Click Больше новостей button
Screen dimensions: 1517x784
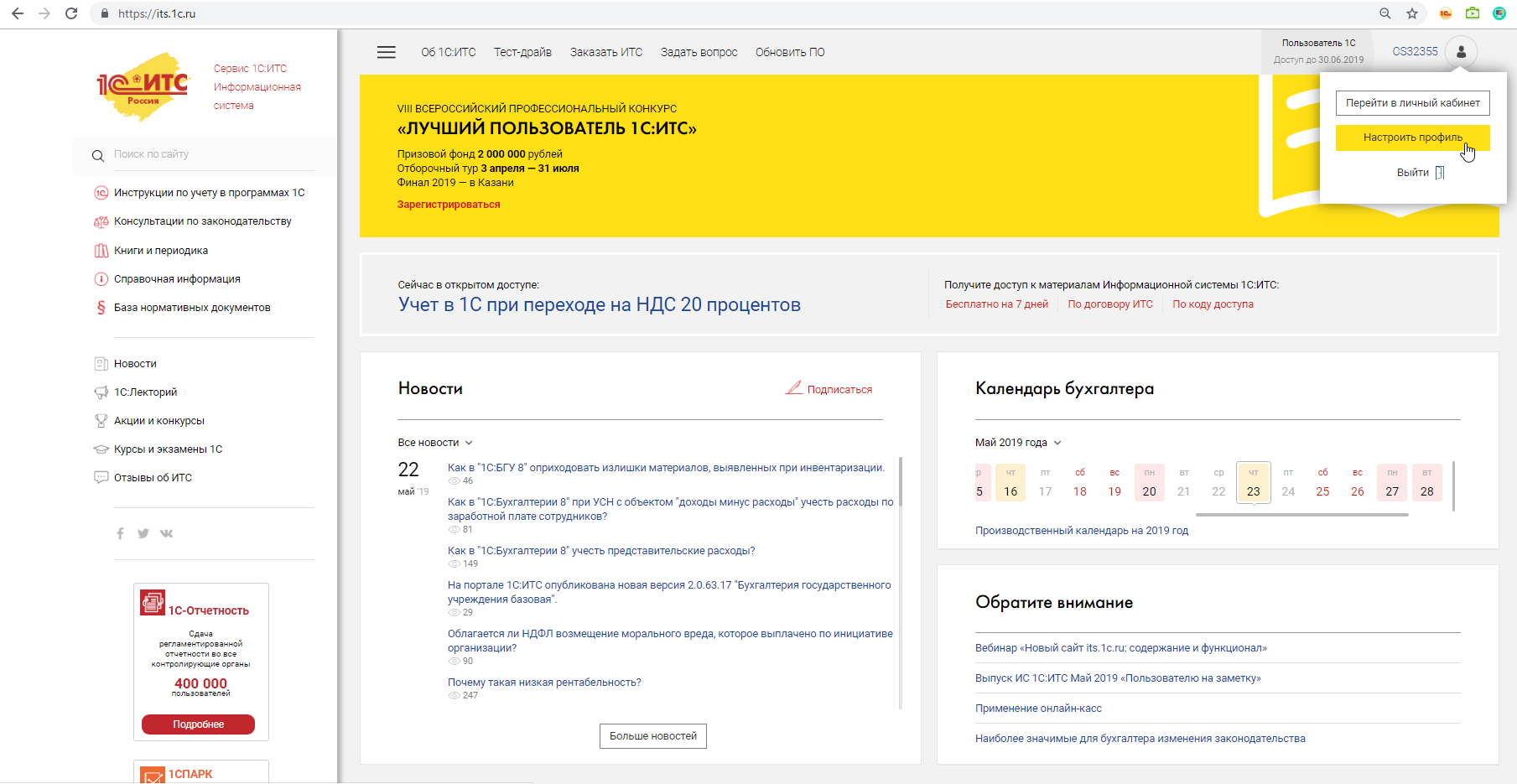[x=653, y=736]
